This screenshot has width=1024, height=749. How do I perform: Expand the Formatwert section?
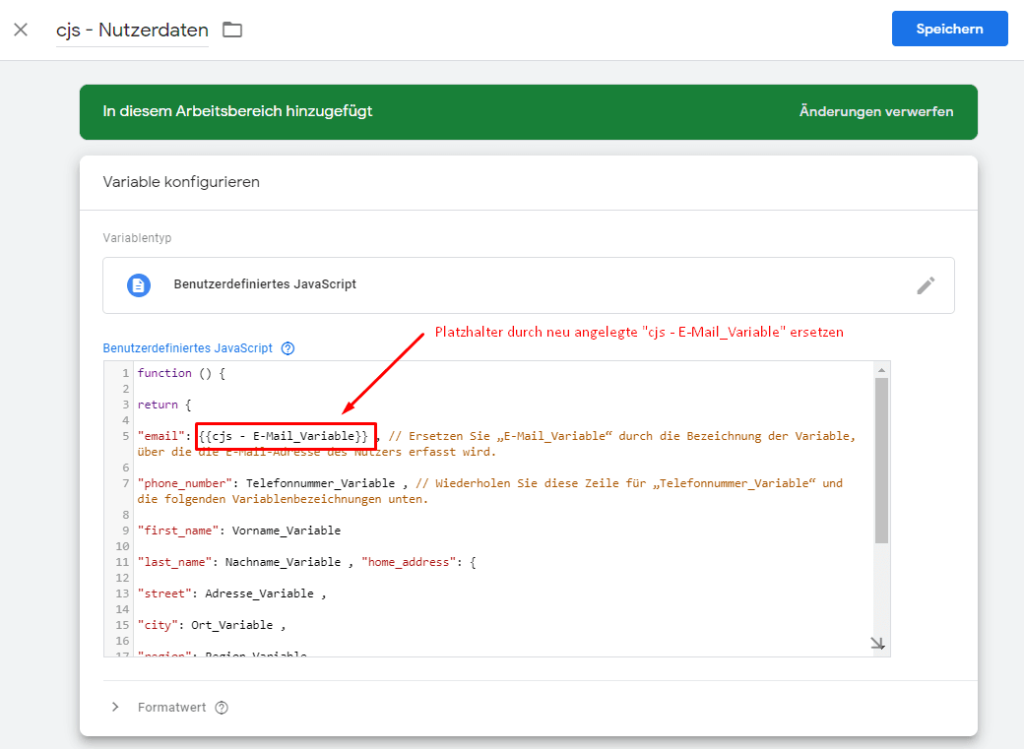tap(116, 707)
